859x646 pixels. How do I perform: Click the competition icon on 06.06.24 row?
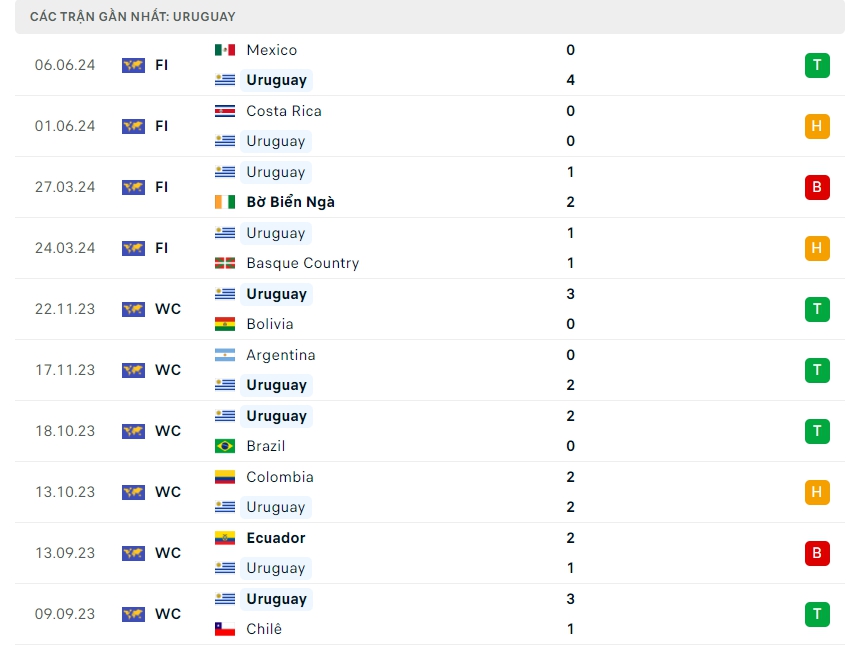point(133,65)
